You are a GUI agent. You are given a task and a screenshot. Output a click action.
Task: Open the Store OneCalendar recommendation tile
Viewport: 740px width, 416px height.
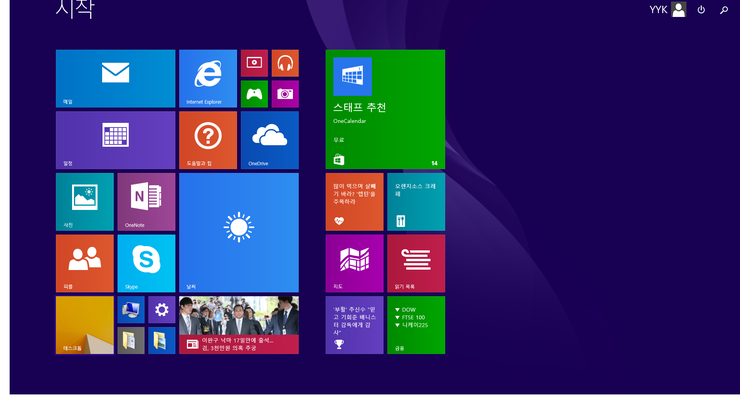click(385, 110)
